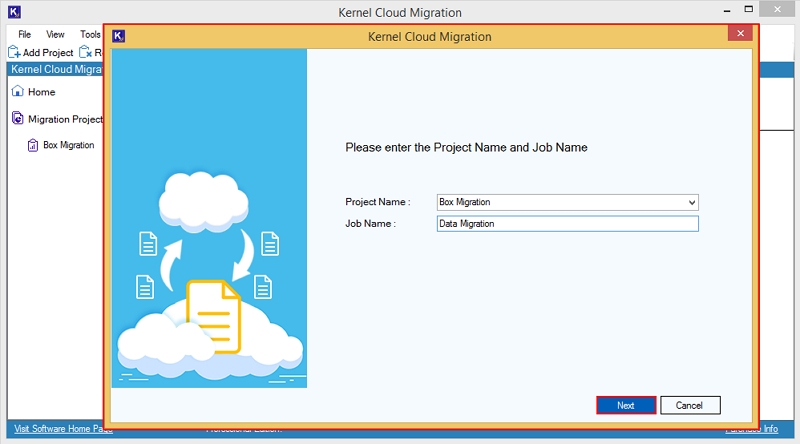Image resolution: width=800 pixels, height=444 pixels.
Task: Open the Tools menu
Action: (x=90, y=34)
